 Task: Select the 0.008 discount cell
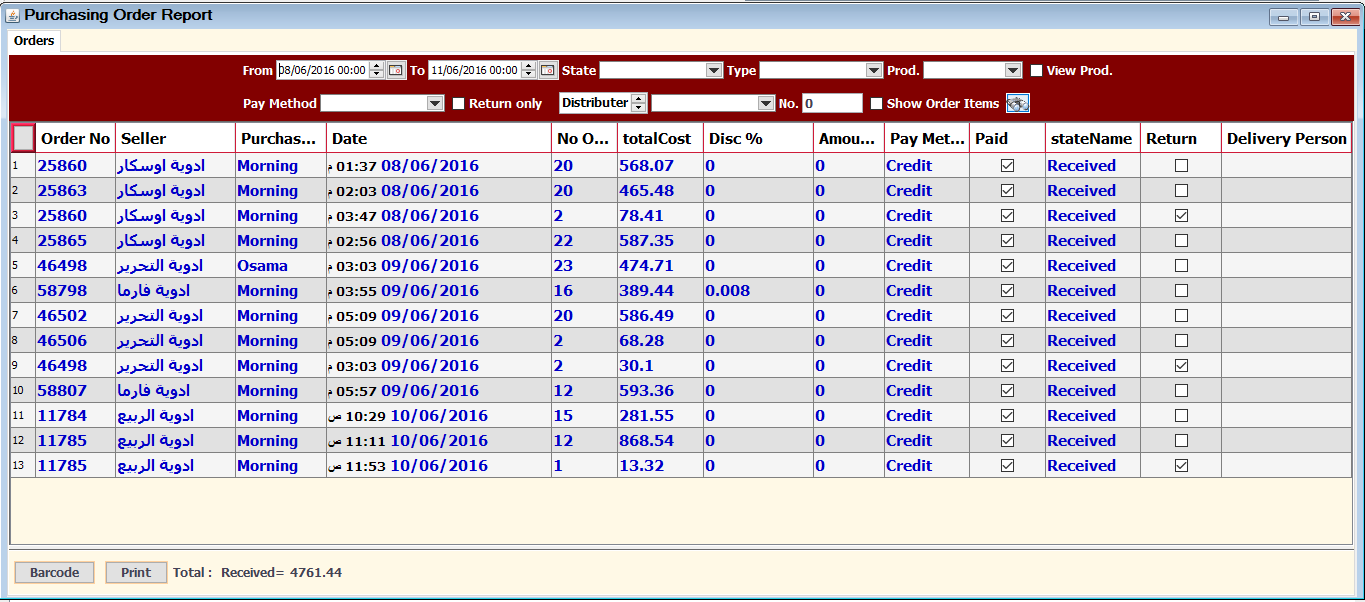coord(758,291)
